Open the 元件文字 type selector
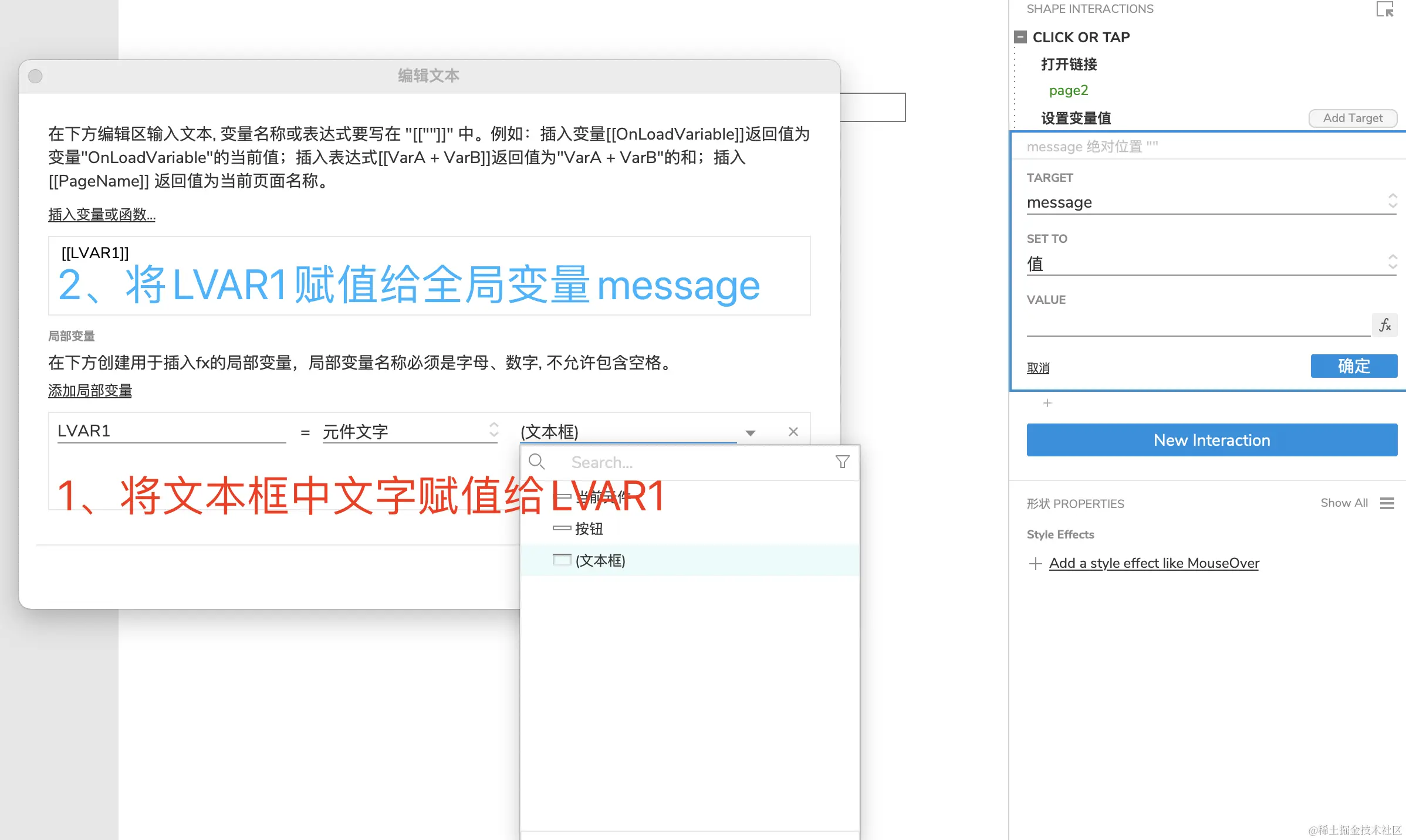 click(x=410, y=432)
